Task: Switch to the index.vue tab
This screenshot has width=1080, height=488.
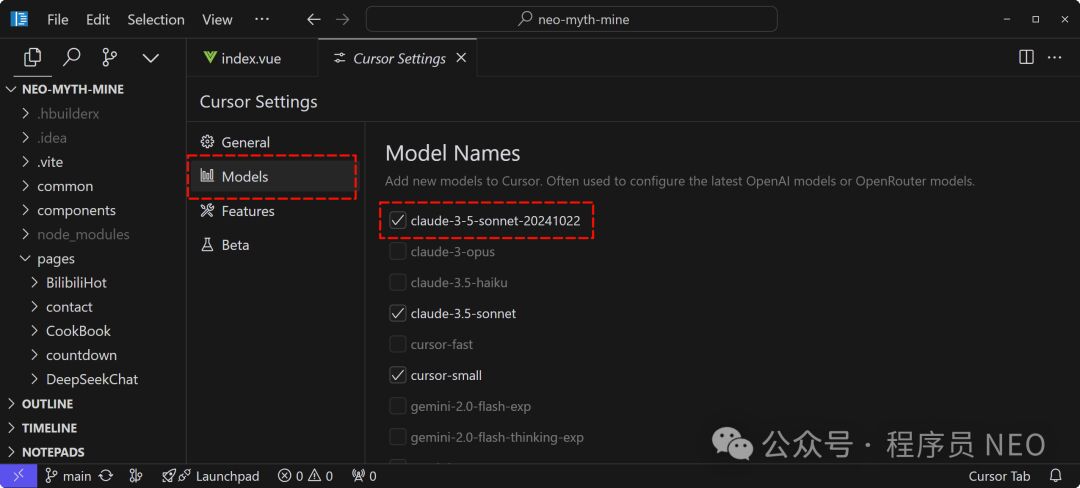Action: point(250,58)
